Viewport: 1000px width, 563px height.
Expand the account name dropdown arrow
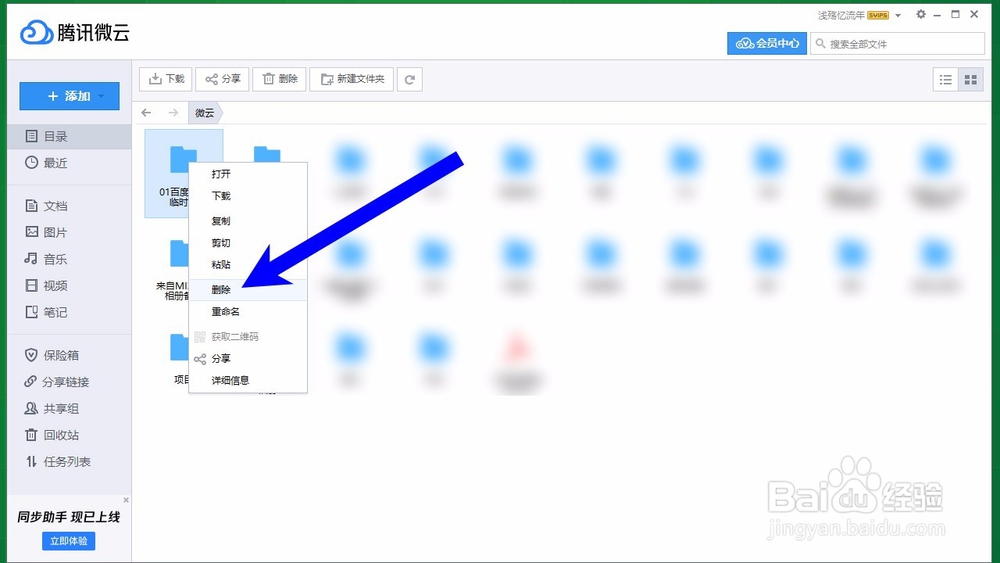click(x=898, y=15)
